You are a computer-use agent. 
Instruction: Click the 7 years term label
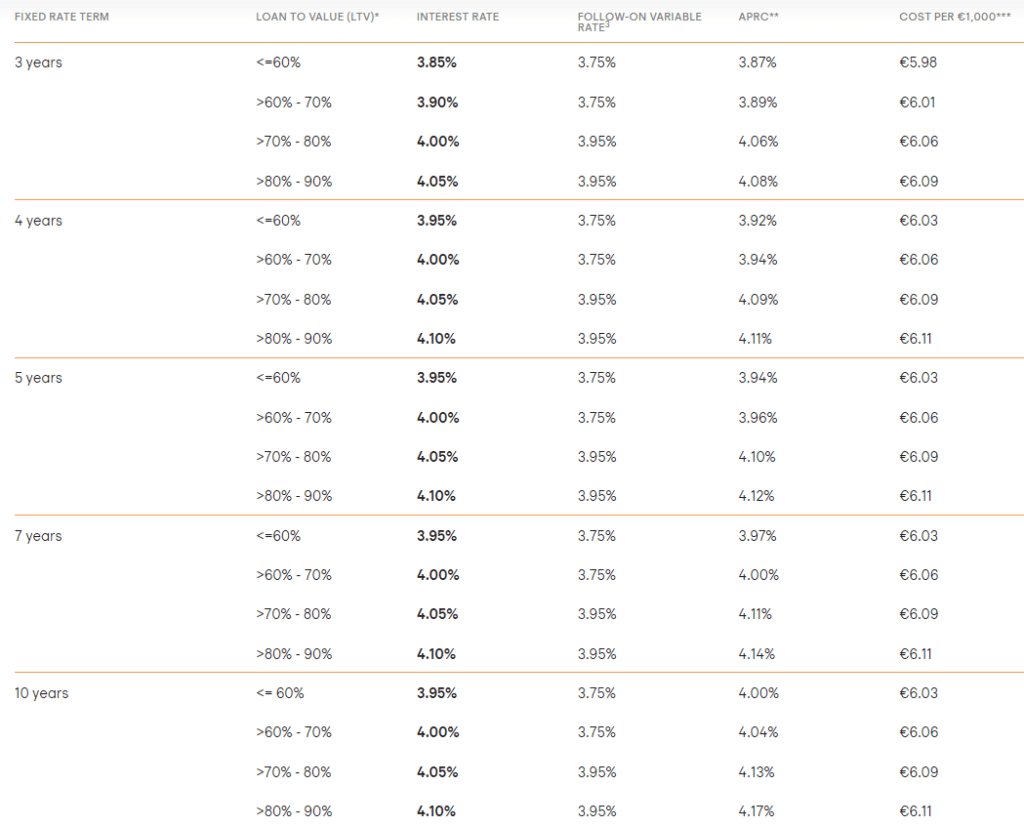[x=38, y=536]
